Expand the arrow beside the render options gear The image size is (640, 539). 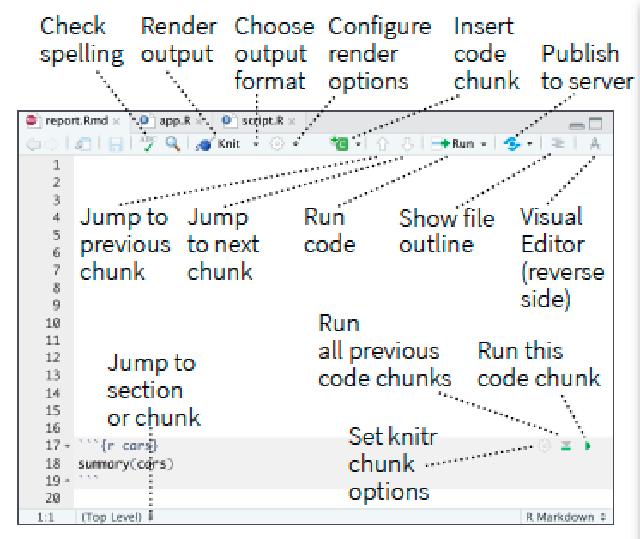point(296,144)
